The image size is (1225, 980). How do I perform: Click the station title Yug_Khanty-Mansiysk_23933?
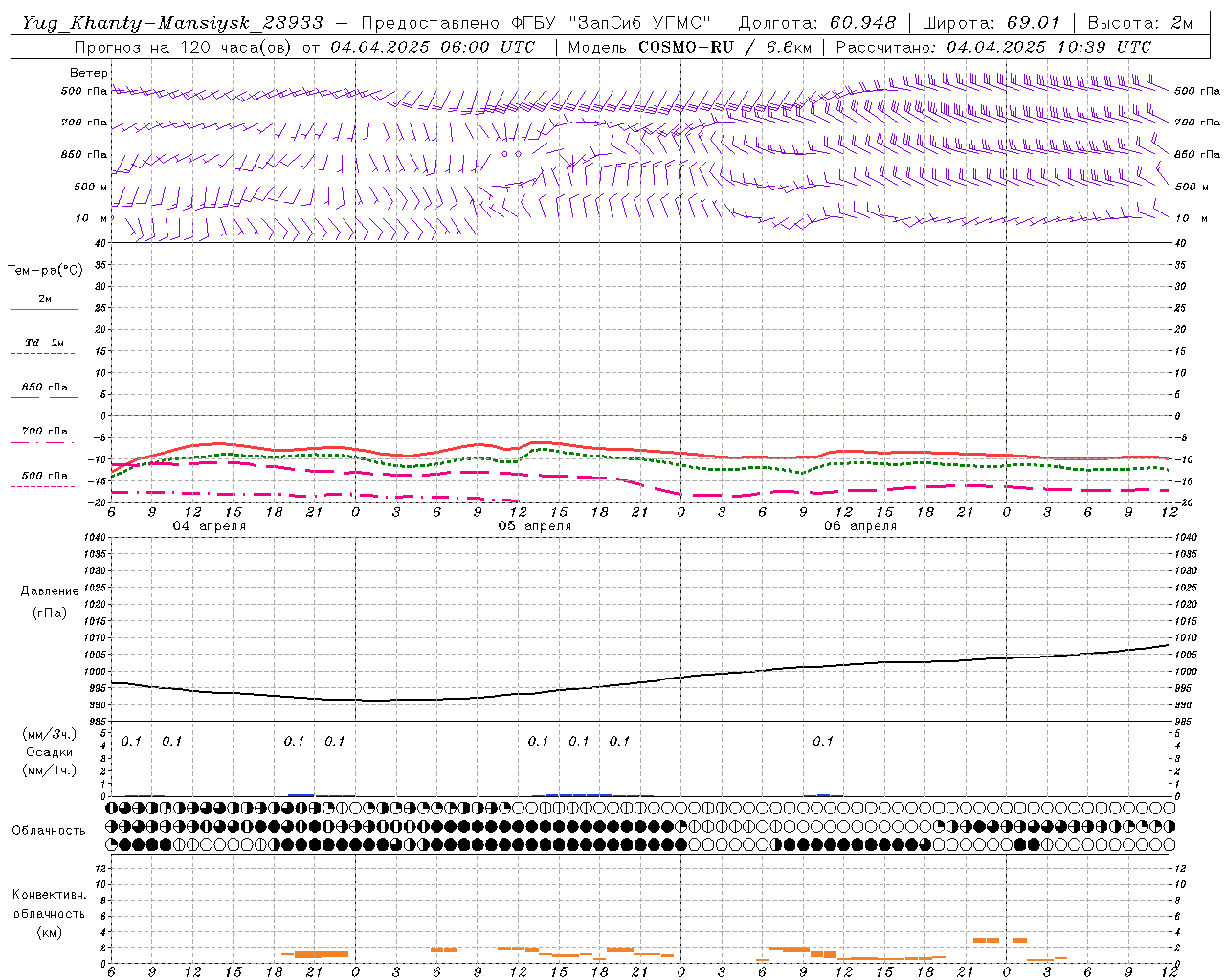(172, 23)
